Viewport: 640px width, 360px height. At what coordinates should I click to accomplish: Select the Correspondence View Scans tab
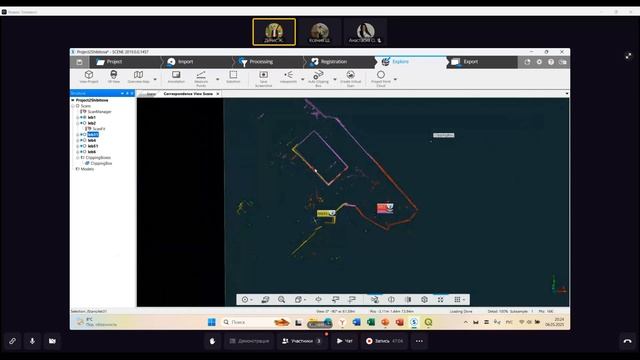tap(188, 94)
